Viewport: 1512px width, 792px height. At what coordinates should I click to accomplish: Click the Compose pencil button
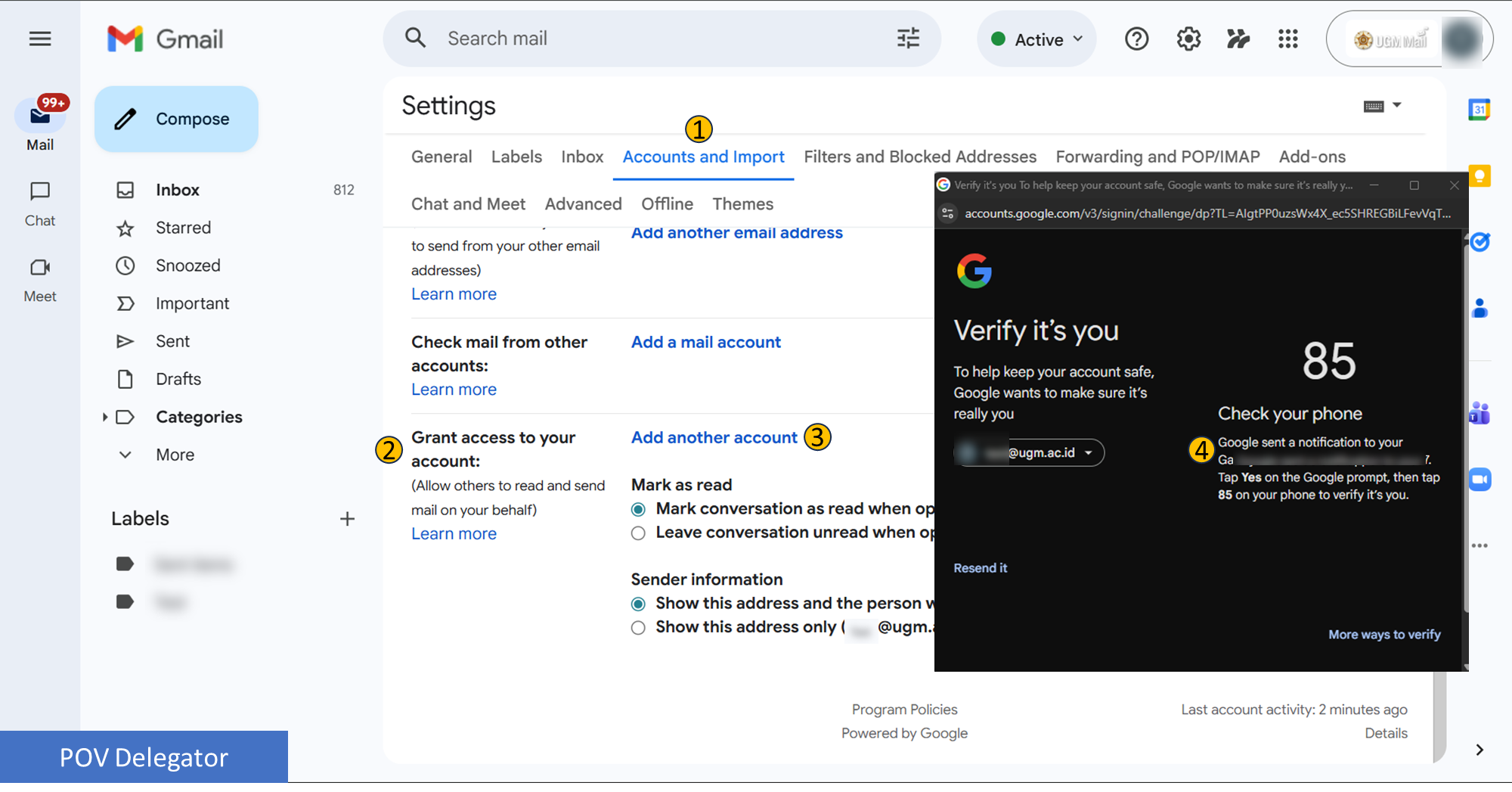pos(176,119)
